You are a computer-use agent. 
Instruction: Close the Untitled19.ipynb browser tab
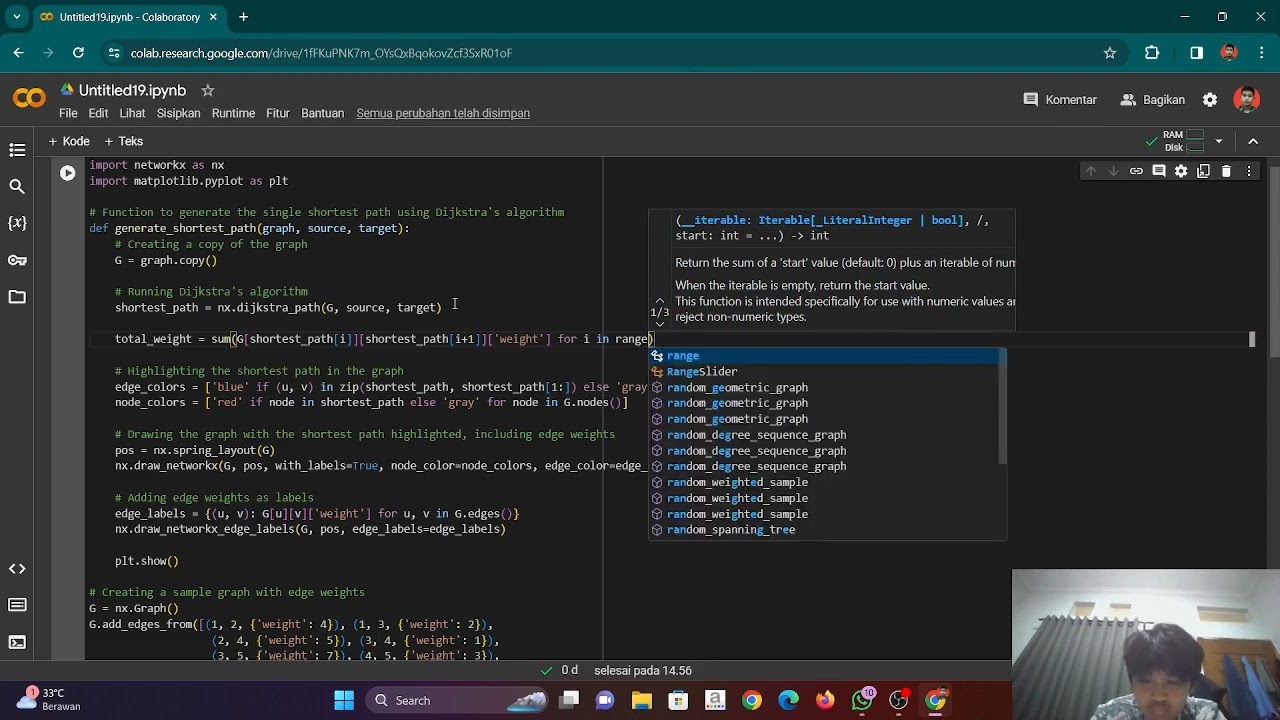tap(215, 17)
